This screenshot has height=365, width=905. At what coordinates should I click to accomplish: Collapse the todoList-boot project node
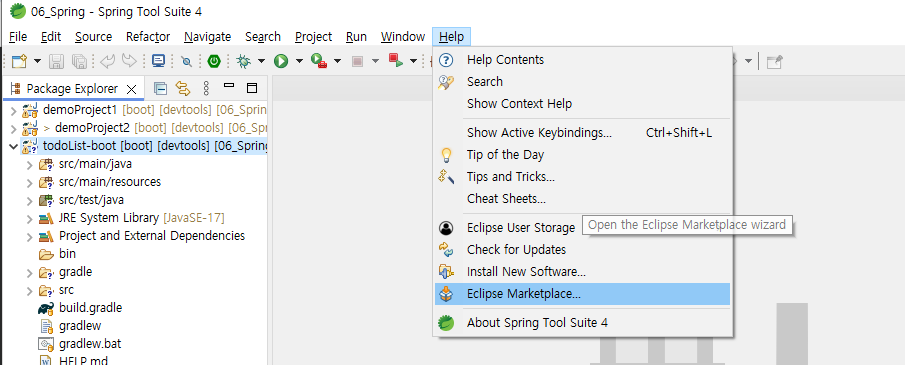coord(13,147)
